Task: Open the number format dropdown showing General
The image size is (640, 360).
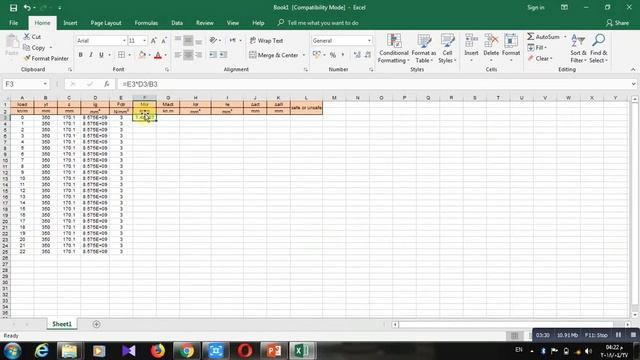Action: point(369,41)
